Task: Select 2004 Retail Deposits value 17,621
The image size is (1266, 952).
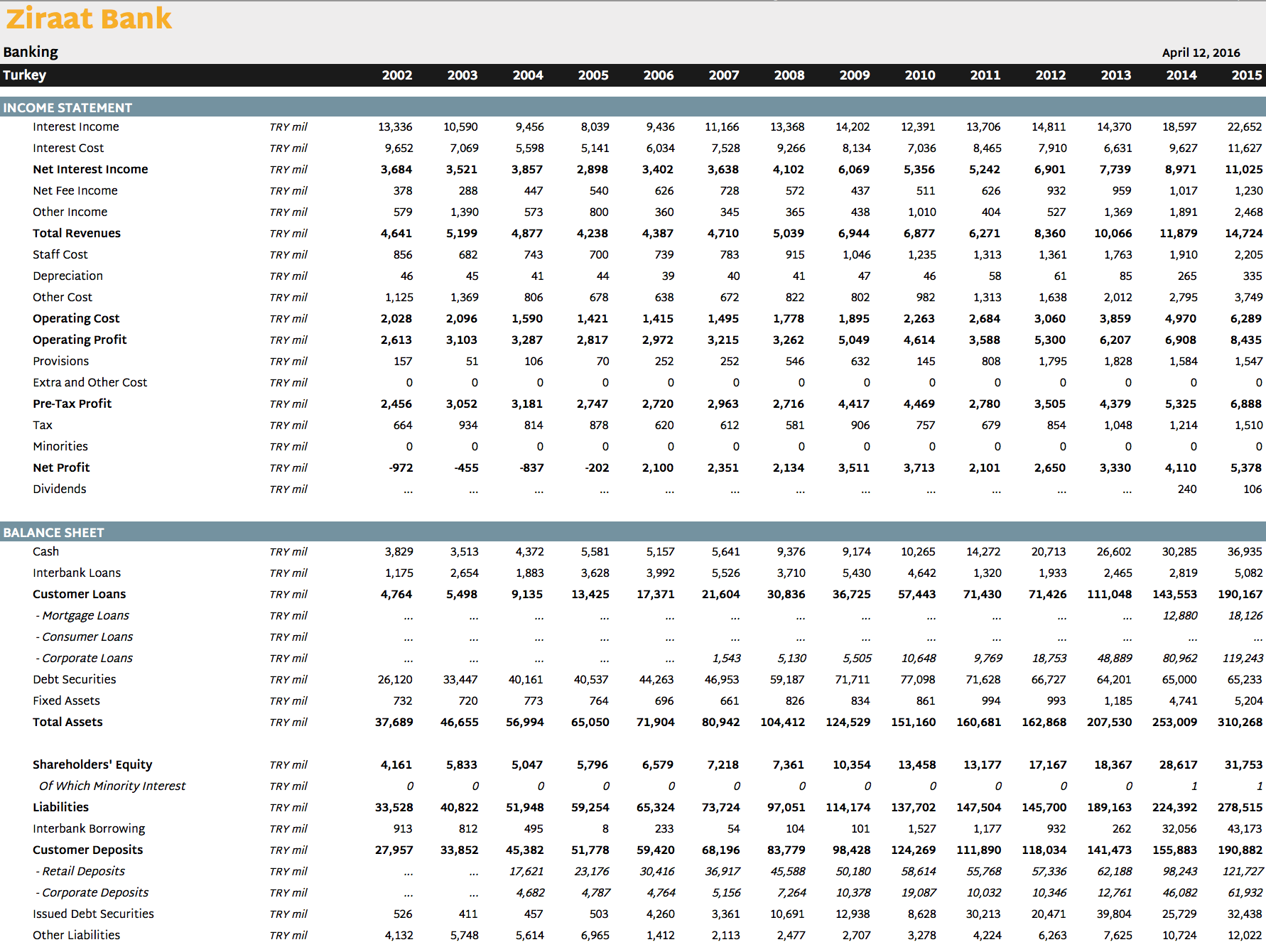Action: (x=526, y=872)
